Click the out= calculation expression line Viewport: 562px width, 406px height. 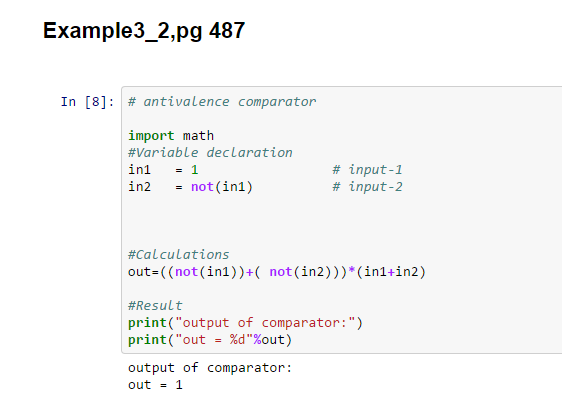(x=277, y=272)
